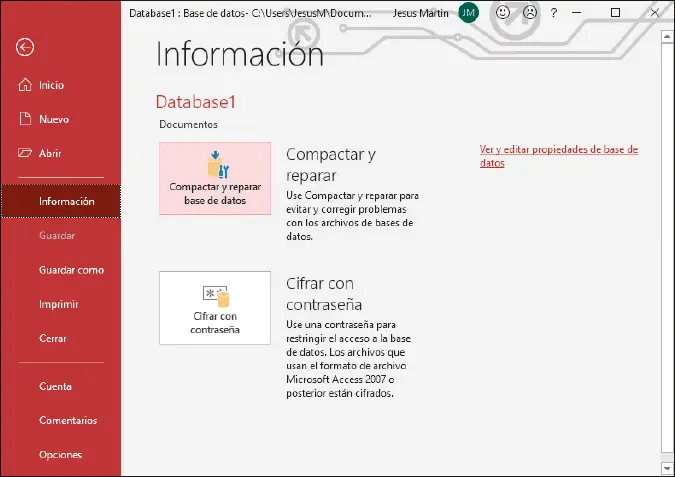
Task: Open the Cuenta page
Action: coord(55,386)
